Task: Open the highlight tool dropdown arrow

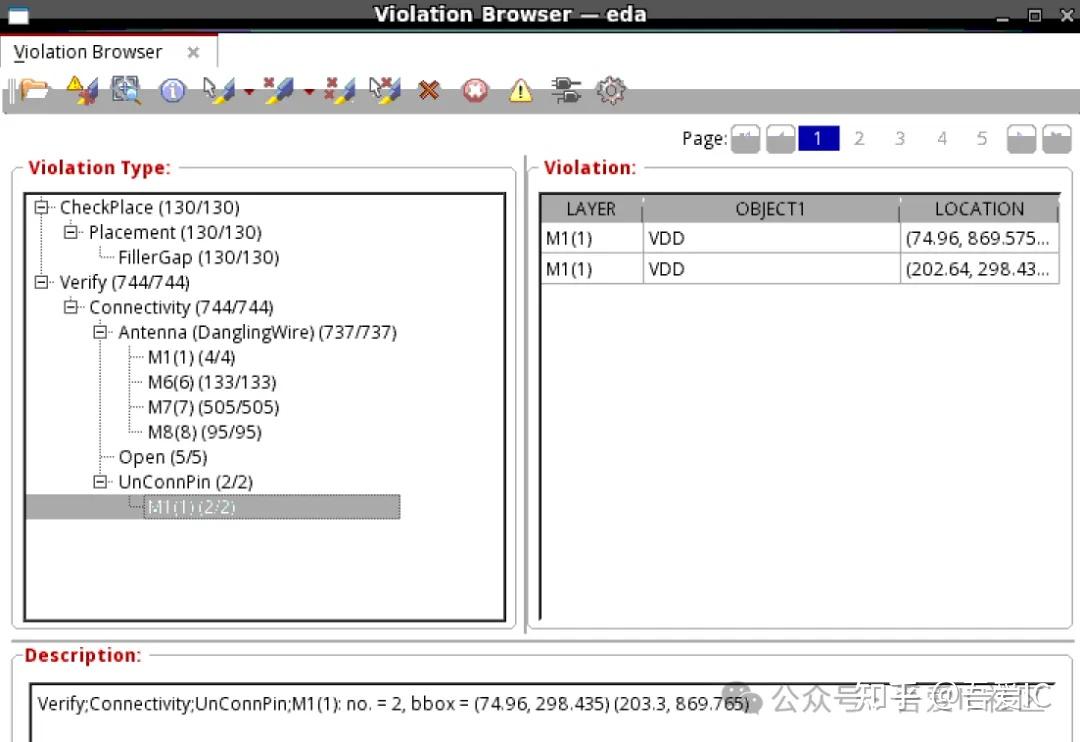Action: pyautogui.click(x=248, y=92)
